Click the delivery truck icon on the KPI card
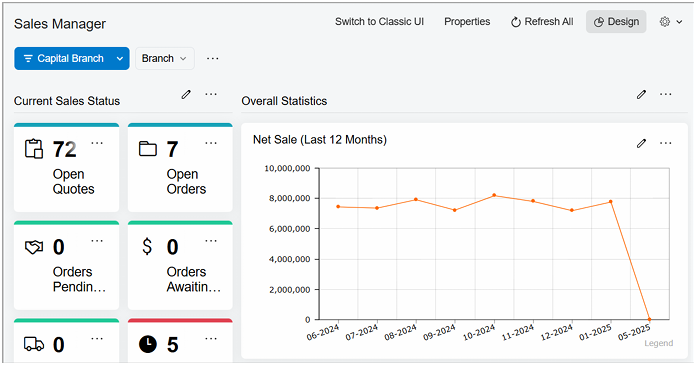The width and height of the screenshot is (696, 365). click(34, 344)
